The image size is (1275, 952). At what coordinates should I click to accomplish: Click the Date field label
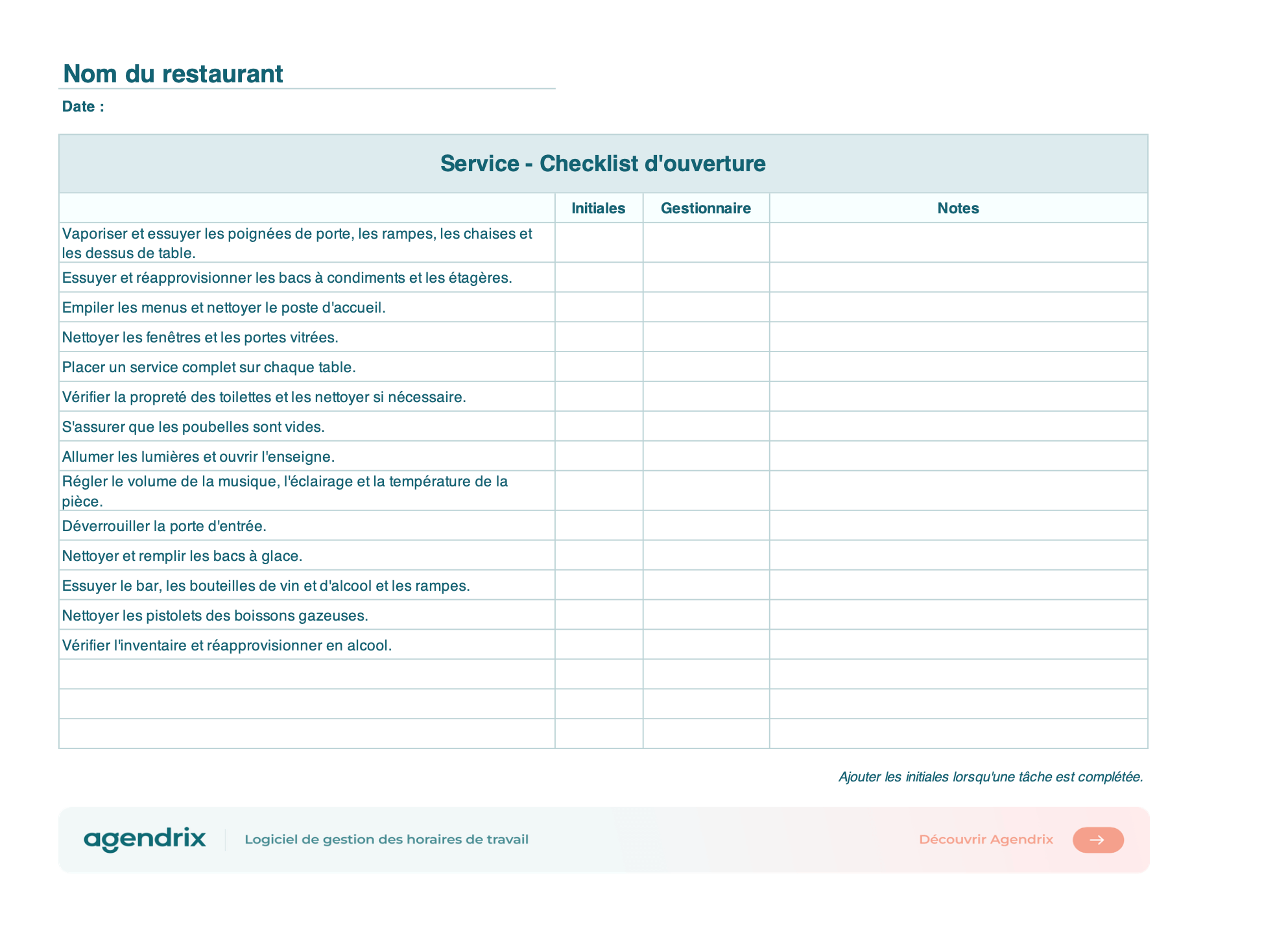coord(83,106)
